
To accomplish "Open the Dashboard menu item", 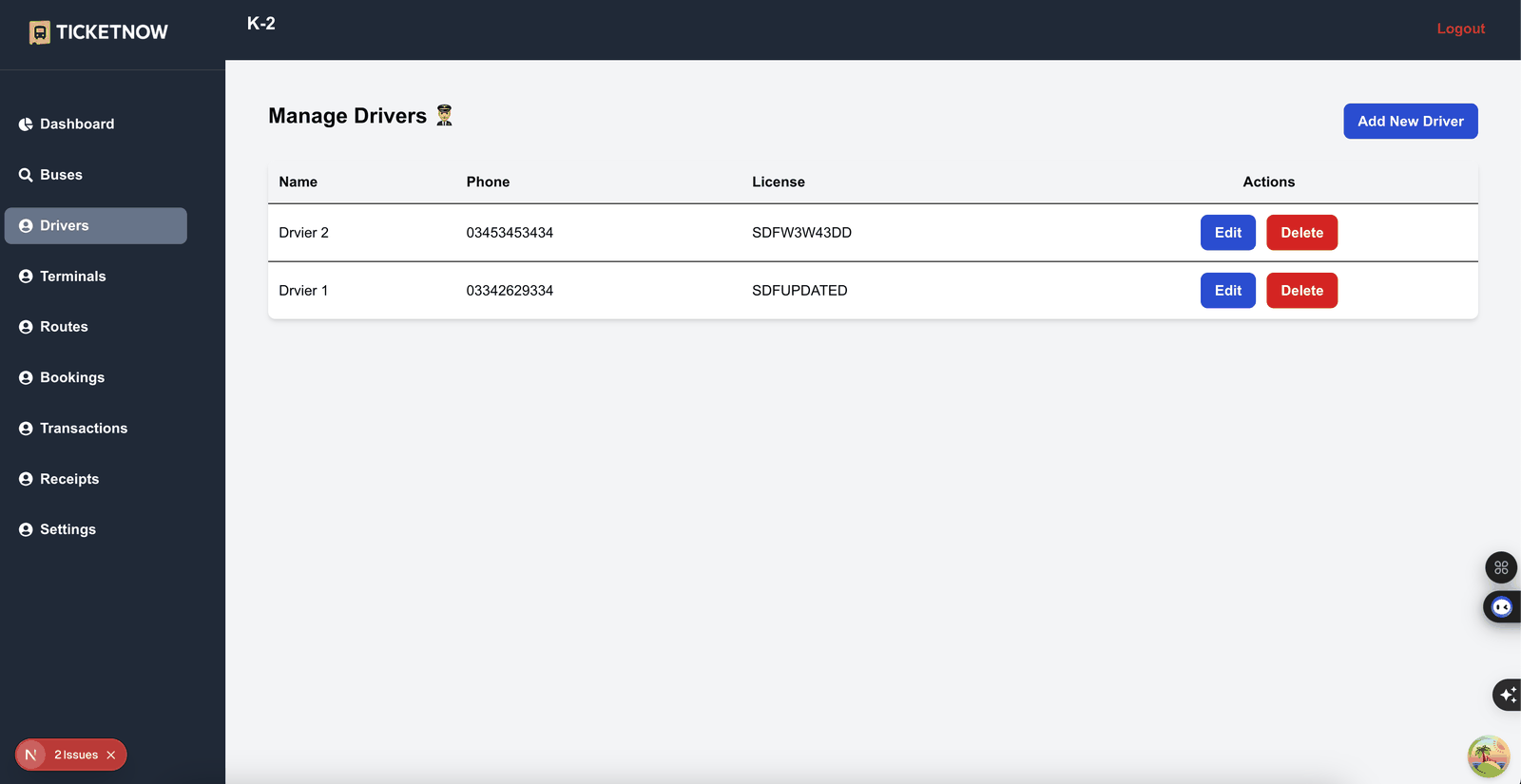I will click(x=96, y=124).
